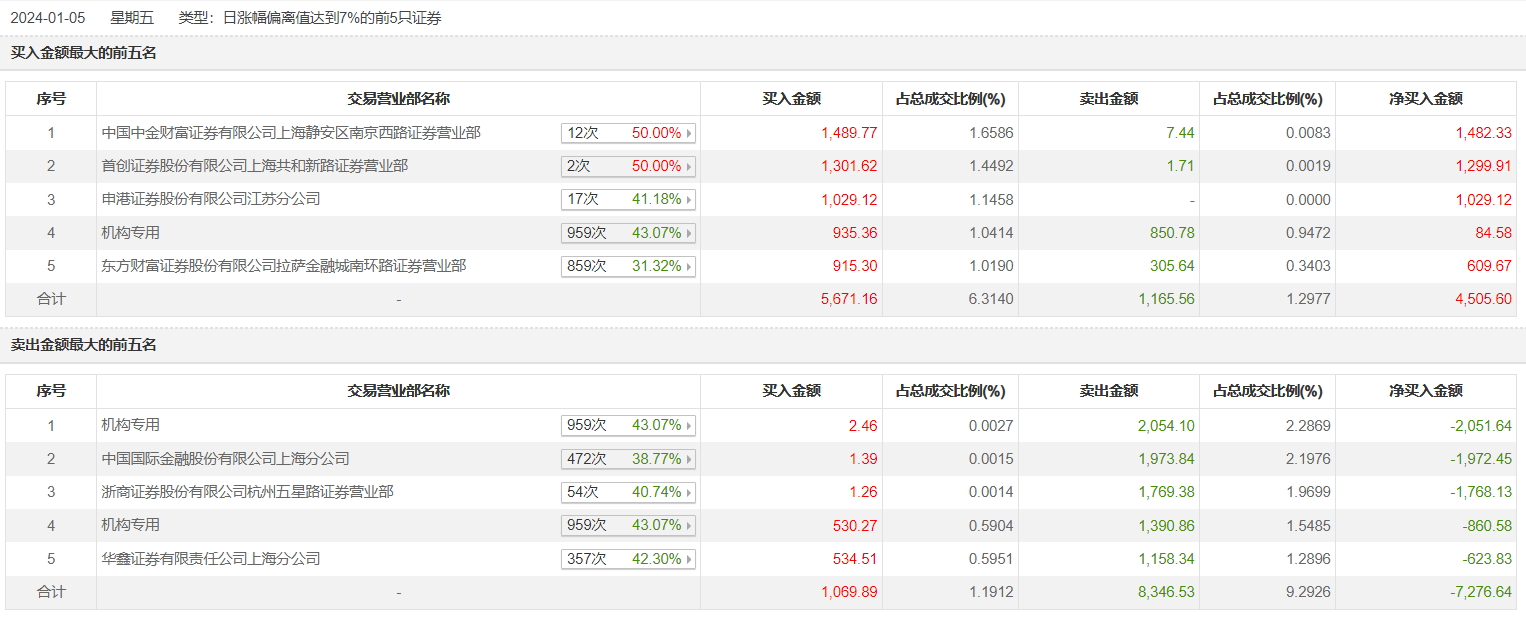1526x620 pixels.
Task: Select 东方财富证券拉萨金融城南环路营业部 link
Action: [x=284, y=266]
